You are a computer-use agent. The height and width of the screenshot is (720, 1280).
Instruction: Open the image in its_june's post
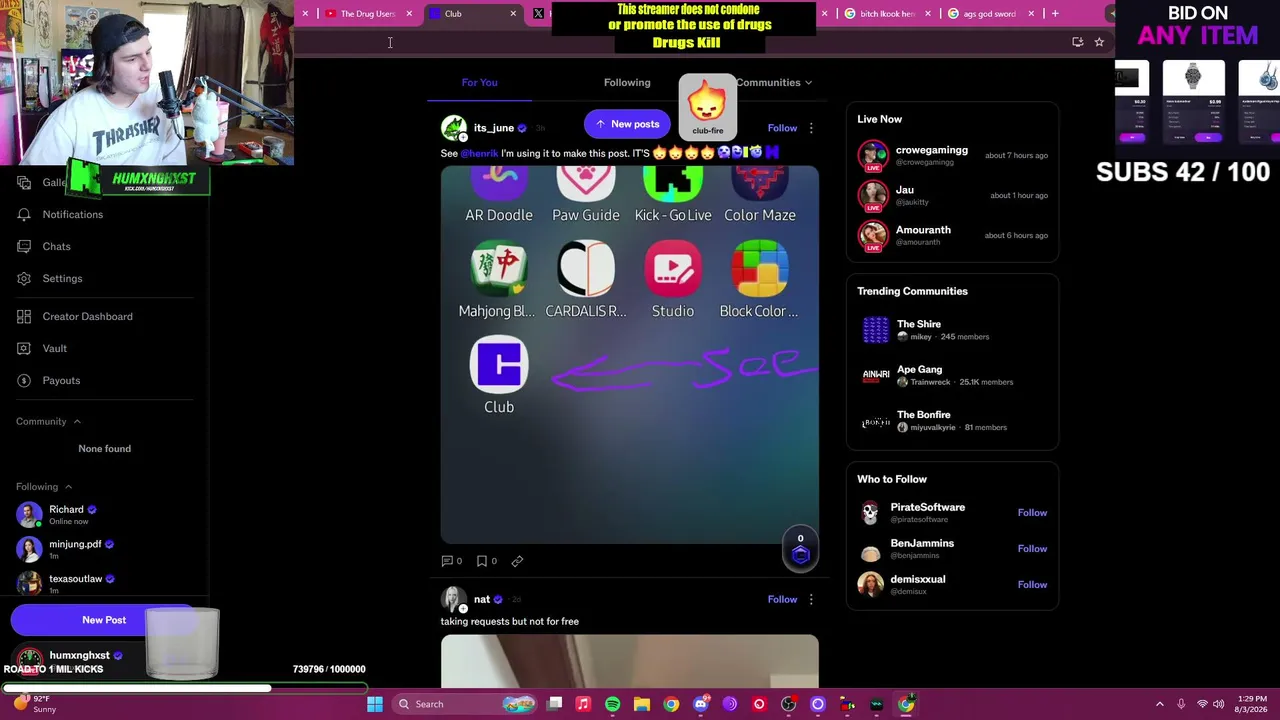[629, 356]
